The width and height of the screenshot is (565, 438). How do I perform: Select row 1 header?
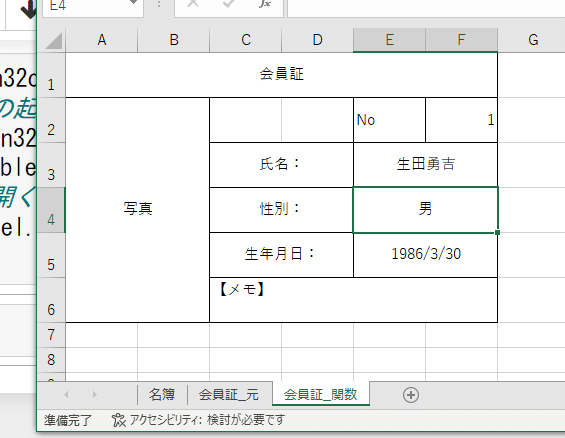coord(51,75)
